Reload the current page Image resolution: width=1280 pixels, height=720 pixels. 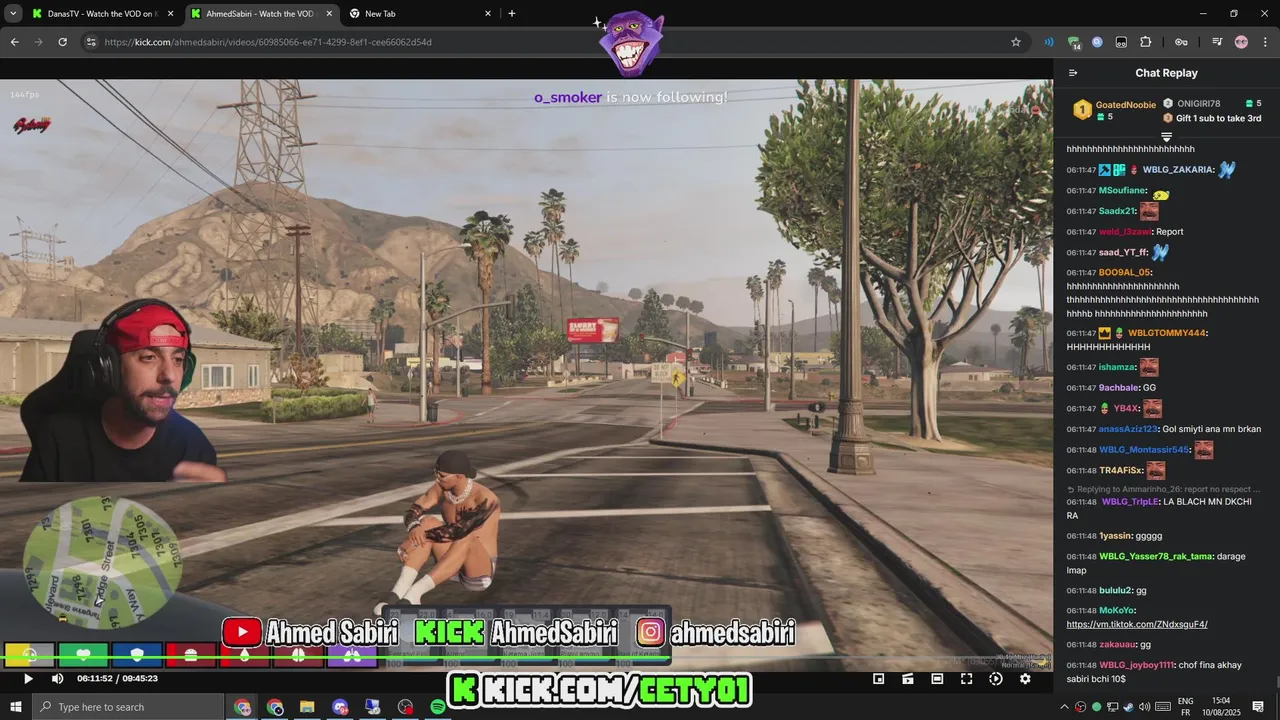(62, 42)
